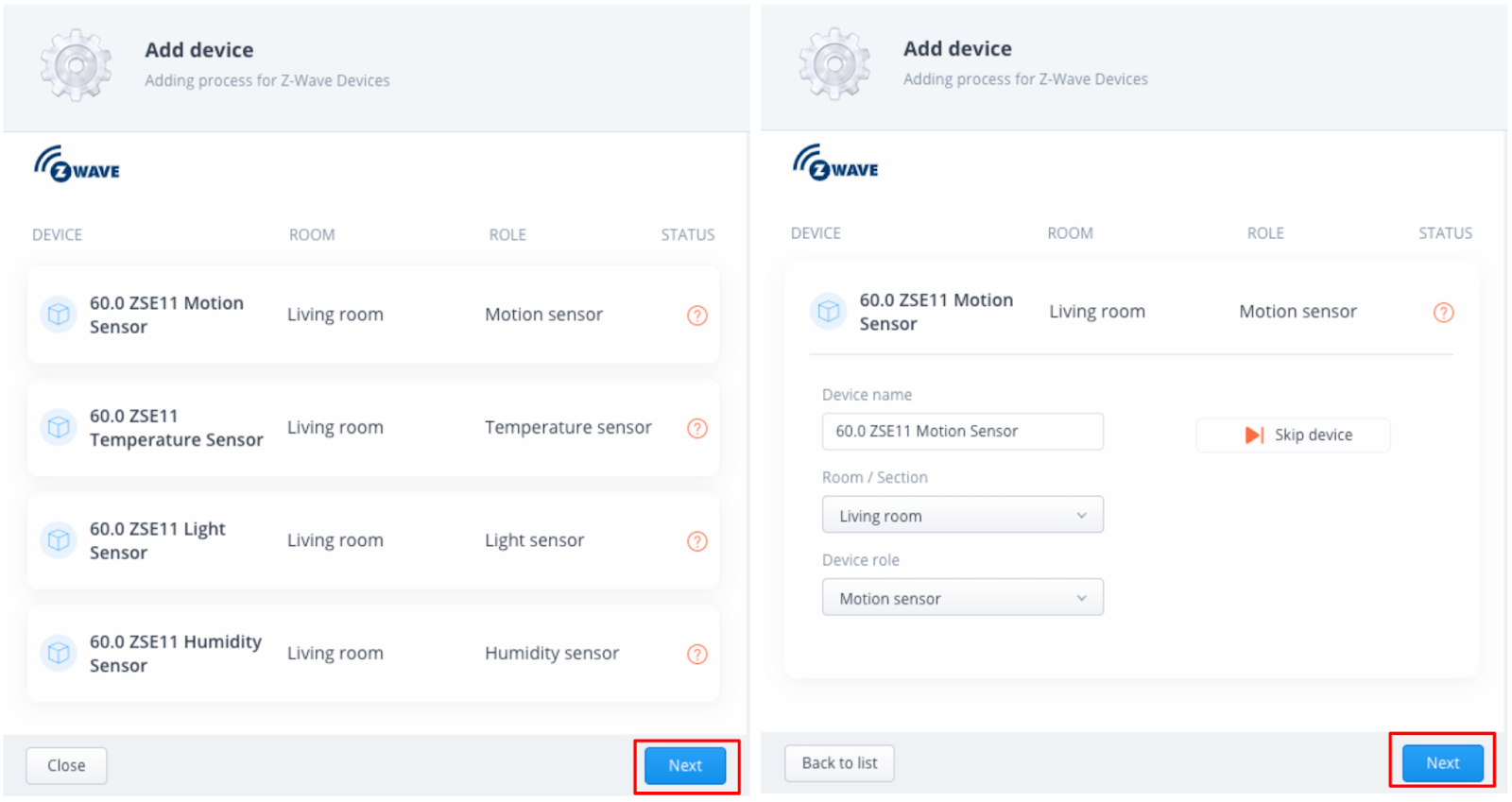
Task: Close the left Add device dialog
Action: click(66, 765)
